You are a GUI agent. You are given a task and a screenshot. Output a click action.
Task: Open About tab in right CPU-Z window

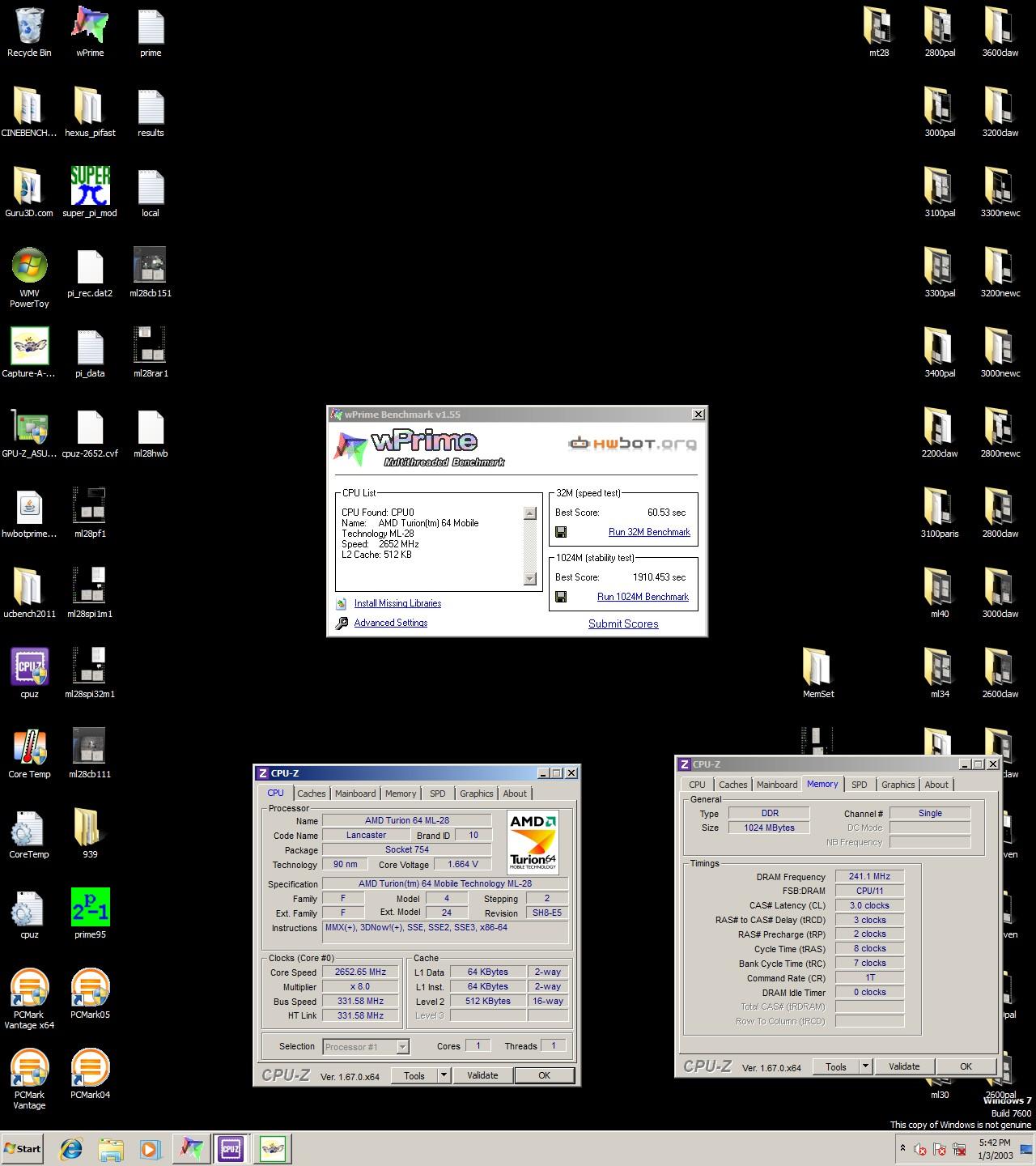[936, 785]
